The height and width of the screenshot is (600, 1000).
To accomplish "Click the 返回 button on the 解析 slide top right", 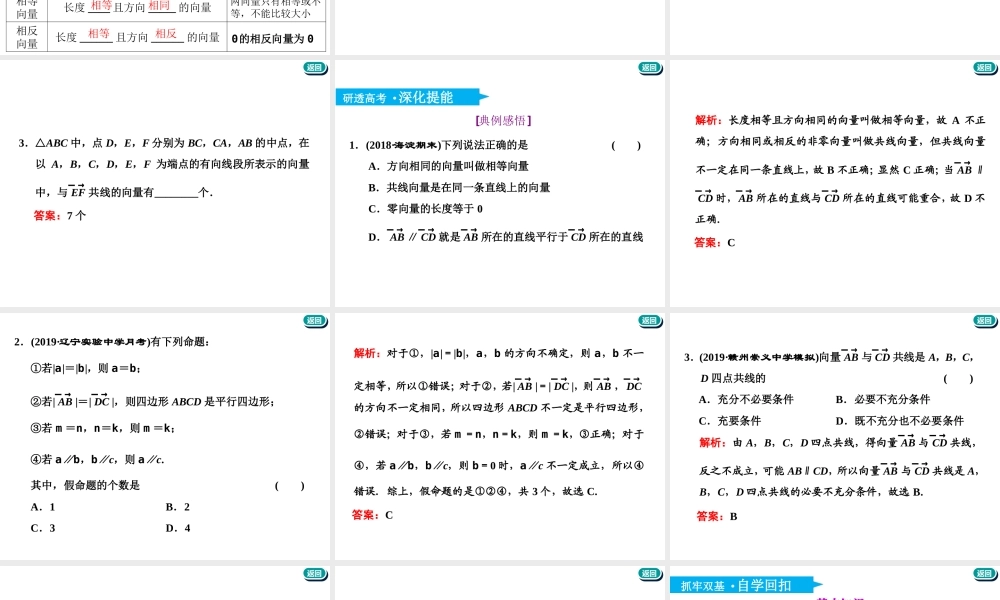I will point(982,70).
